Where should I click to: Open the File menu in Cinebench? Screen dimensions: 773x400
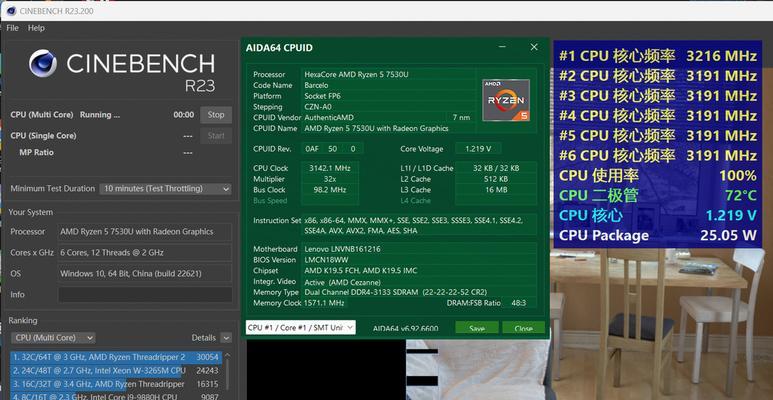[12, 28]
